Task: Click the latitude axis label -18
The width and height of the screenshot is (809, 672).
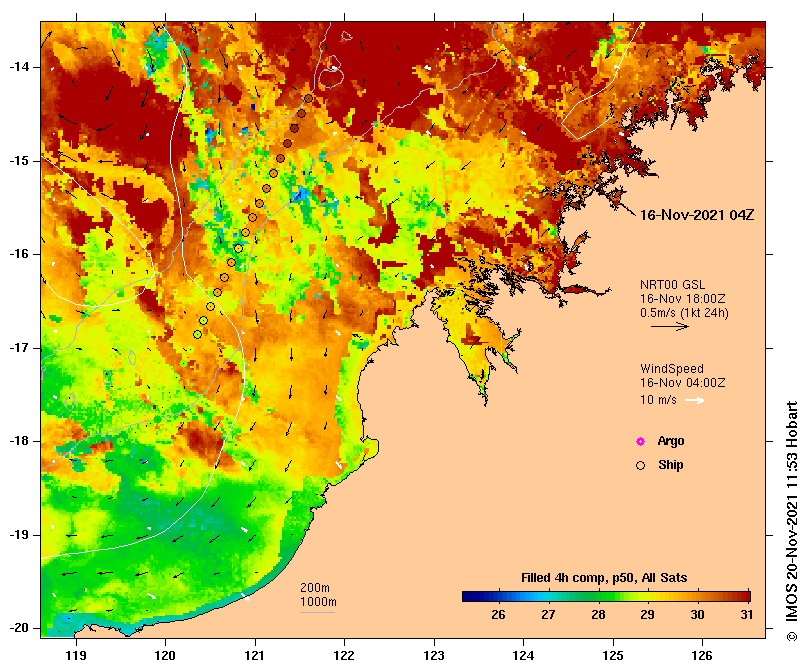Action: click(x=19, y=441)
